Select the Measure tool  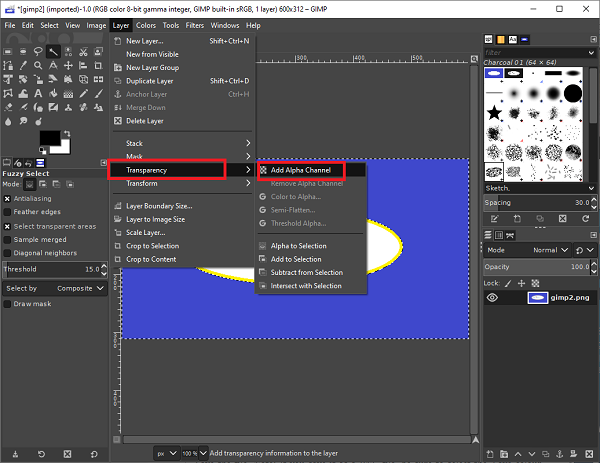53,65
